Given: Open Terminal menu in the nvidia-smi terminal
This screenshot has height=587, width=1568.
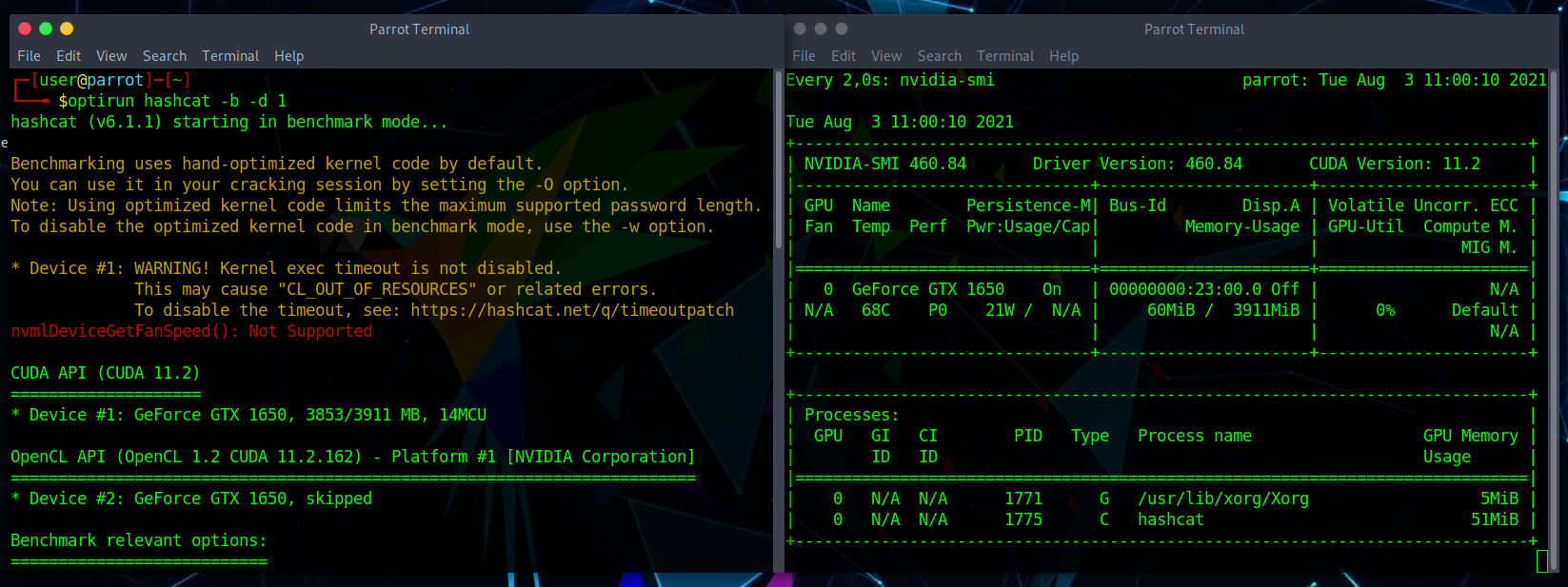Looking at the screenshot, I should click(x=1005, y=56).
